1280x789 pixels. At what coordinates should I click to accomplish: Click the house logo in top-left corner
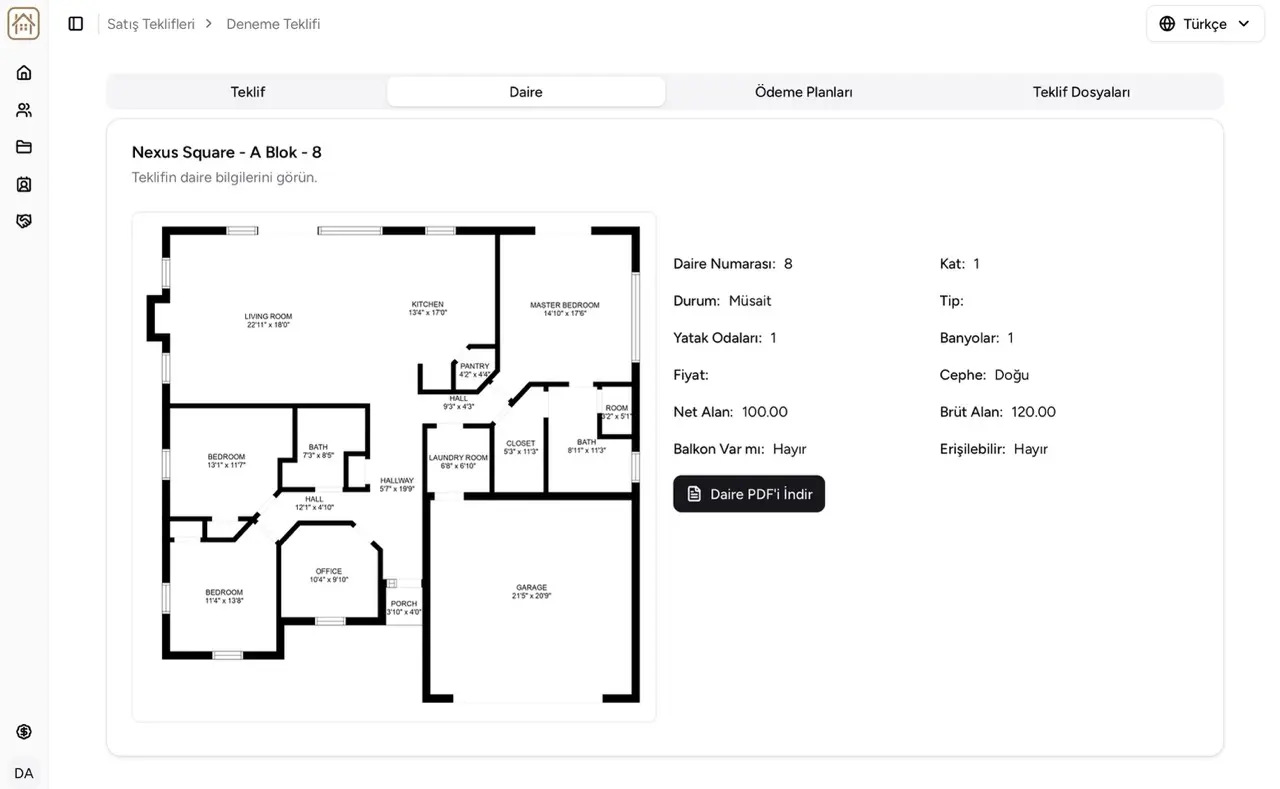24,24
